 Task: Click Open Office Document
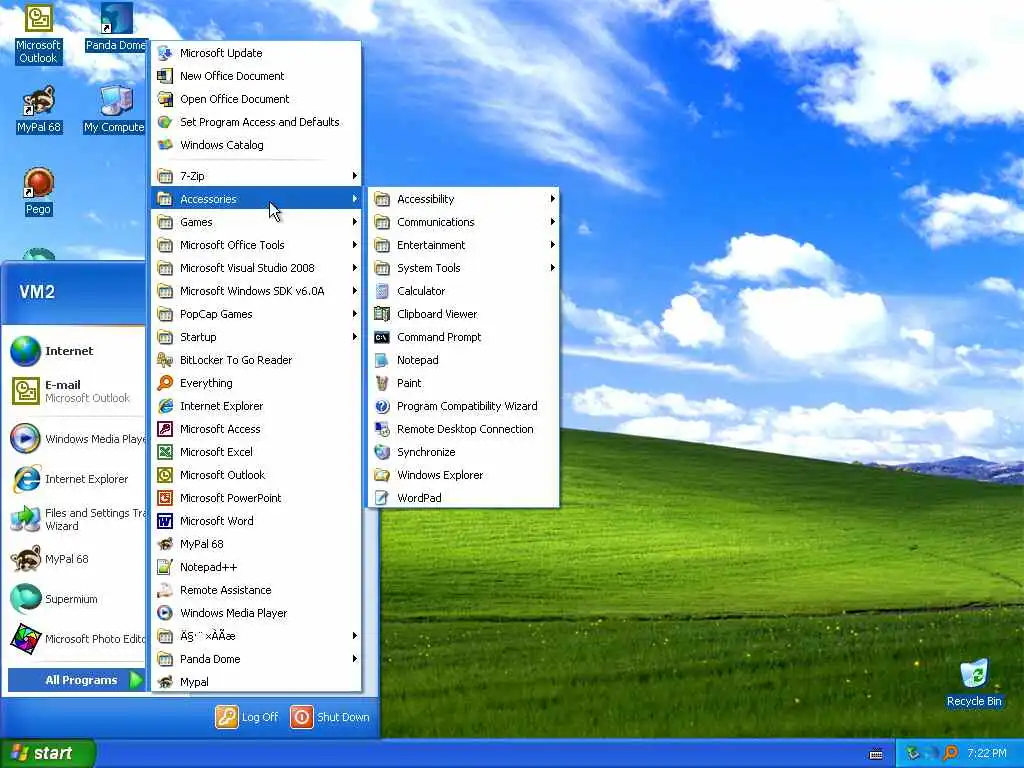pos(256,99)
